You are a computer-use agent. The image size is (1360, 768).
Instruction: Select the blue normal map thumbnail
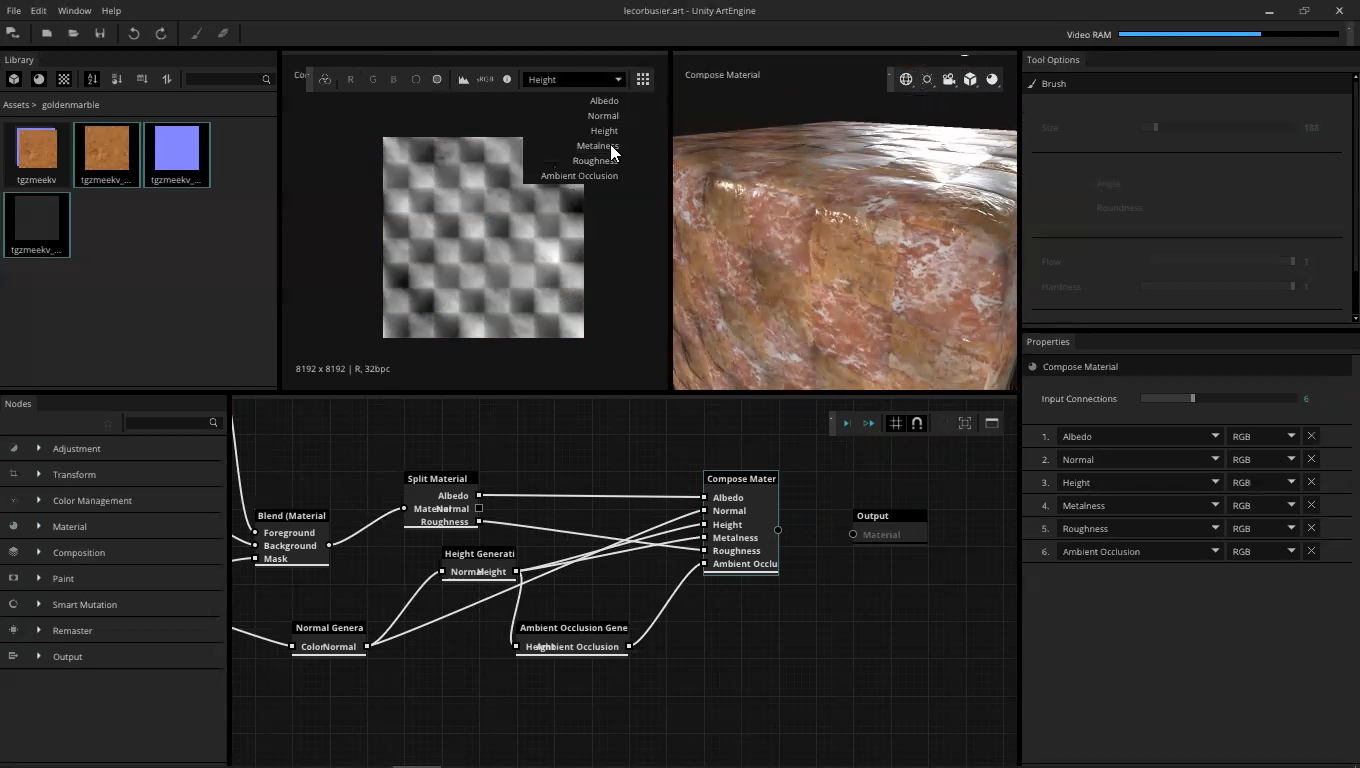pos(177,149)
